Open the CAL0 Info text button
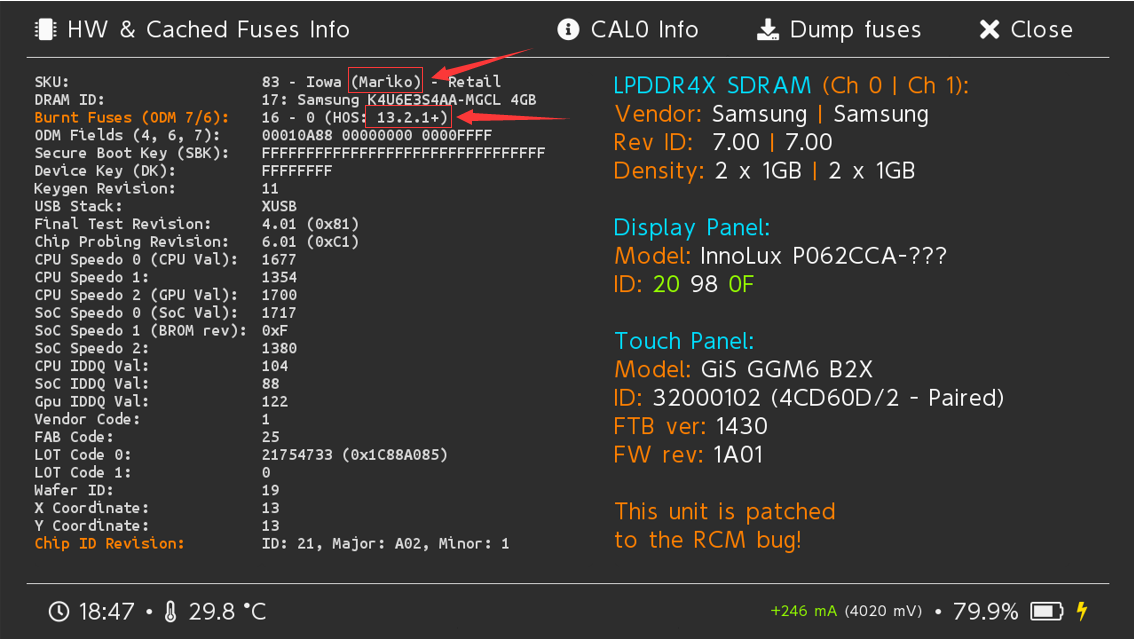The height and width of the screenshot is (639, 1134). point(644,29)
